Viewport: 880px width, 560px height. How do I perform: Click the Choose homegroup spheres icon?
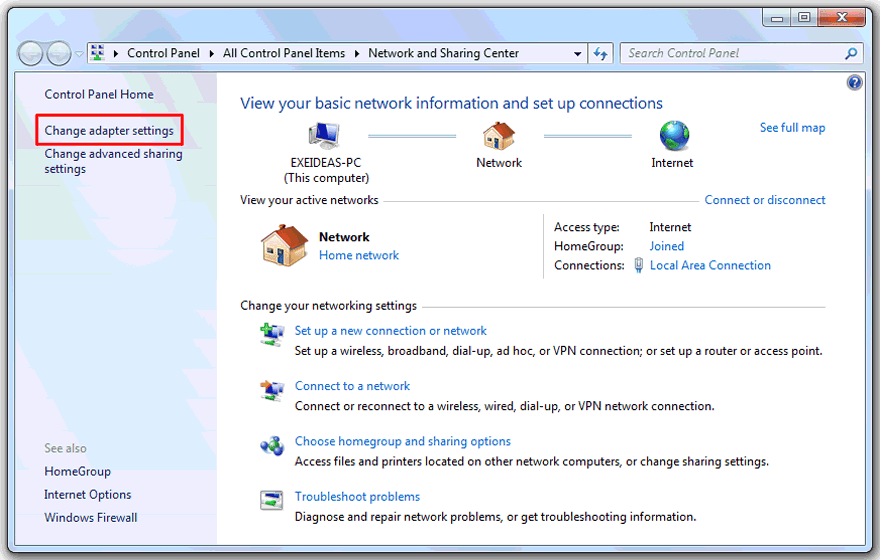(272, 446)
